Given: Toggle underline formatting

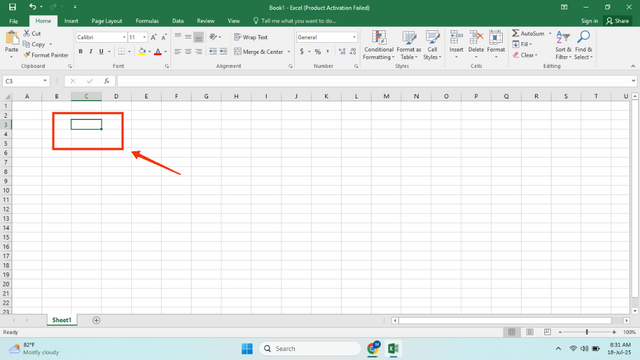Looking at the screenshot, I should tap(101, 51).
